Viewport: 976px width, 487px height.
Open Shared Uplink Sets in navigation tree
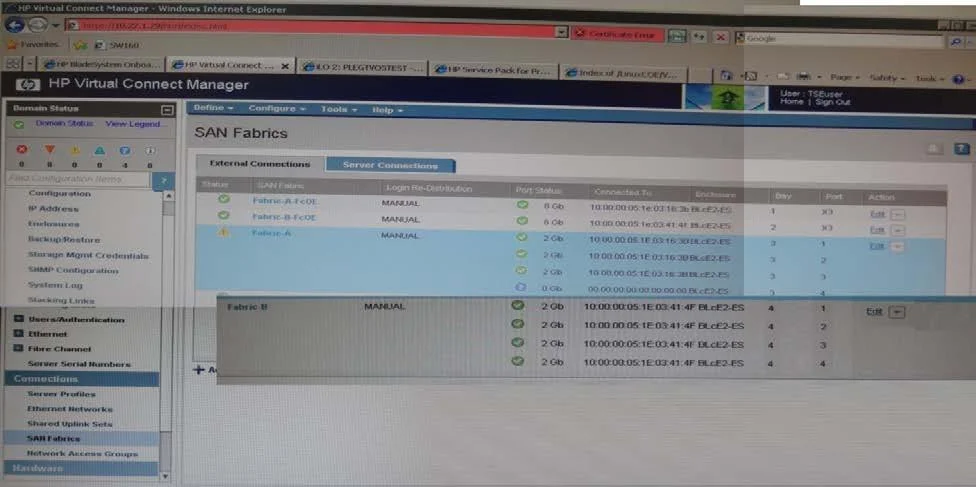pos(69,424)
